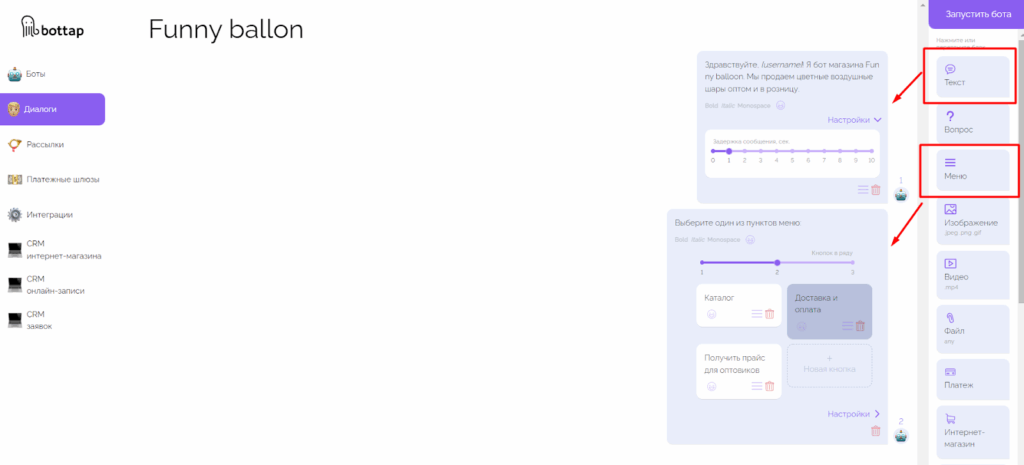
Task: Collapse Настройки of the greeting message
Action: 855,120
